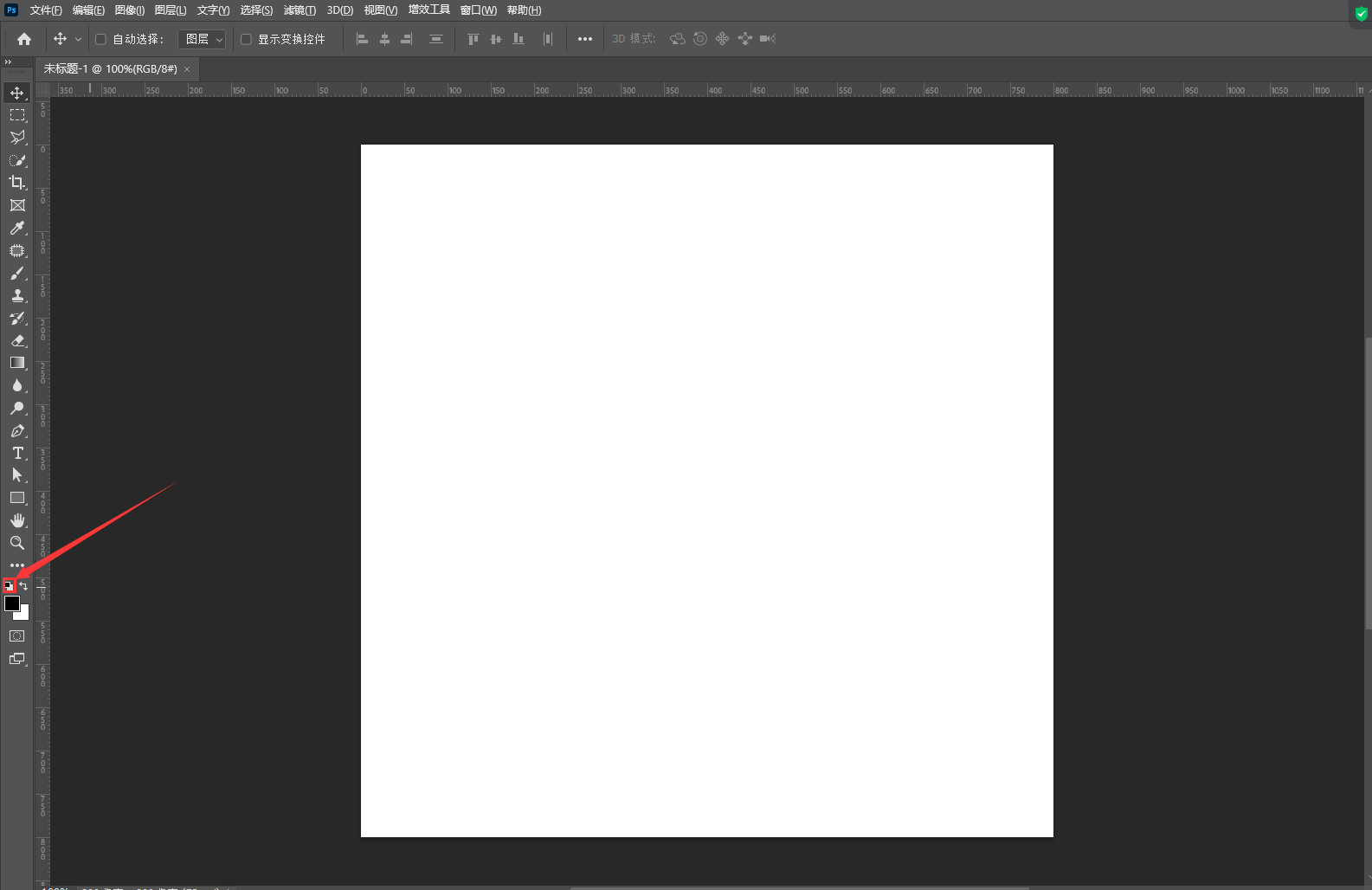Open the 文字(Y) menu
Screen dimensions: 1372x890
tap(213, 10)
